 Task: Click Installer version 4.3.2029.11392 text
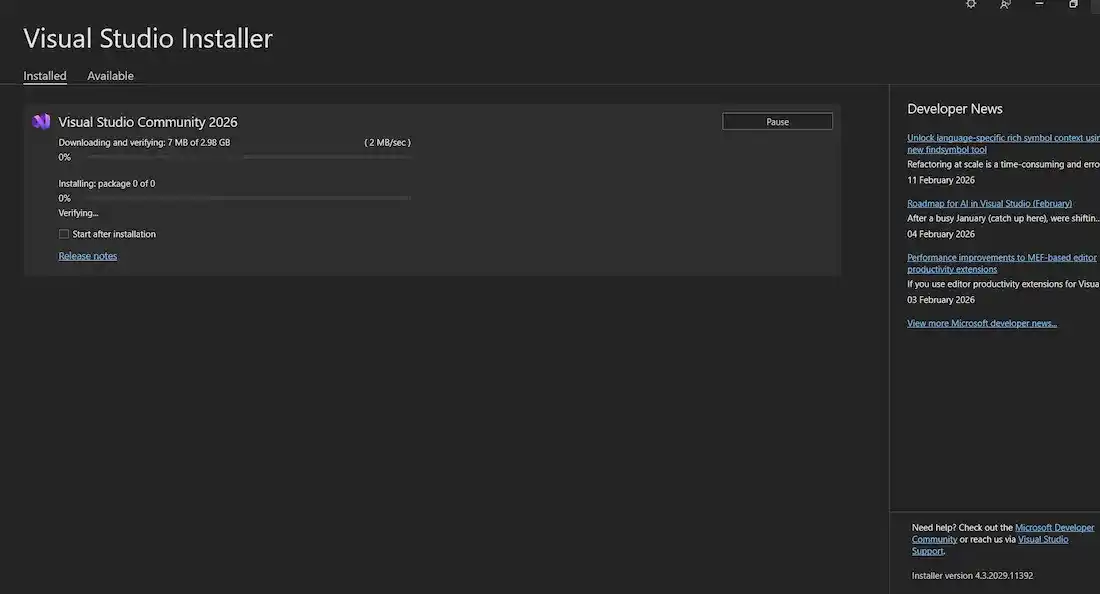(x=972, y=576)
